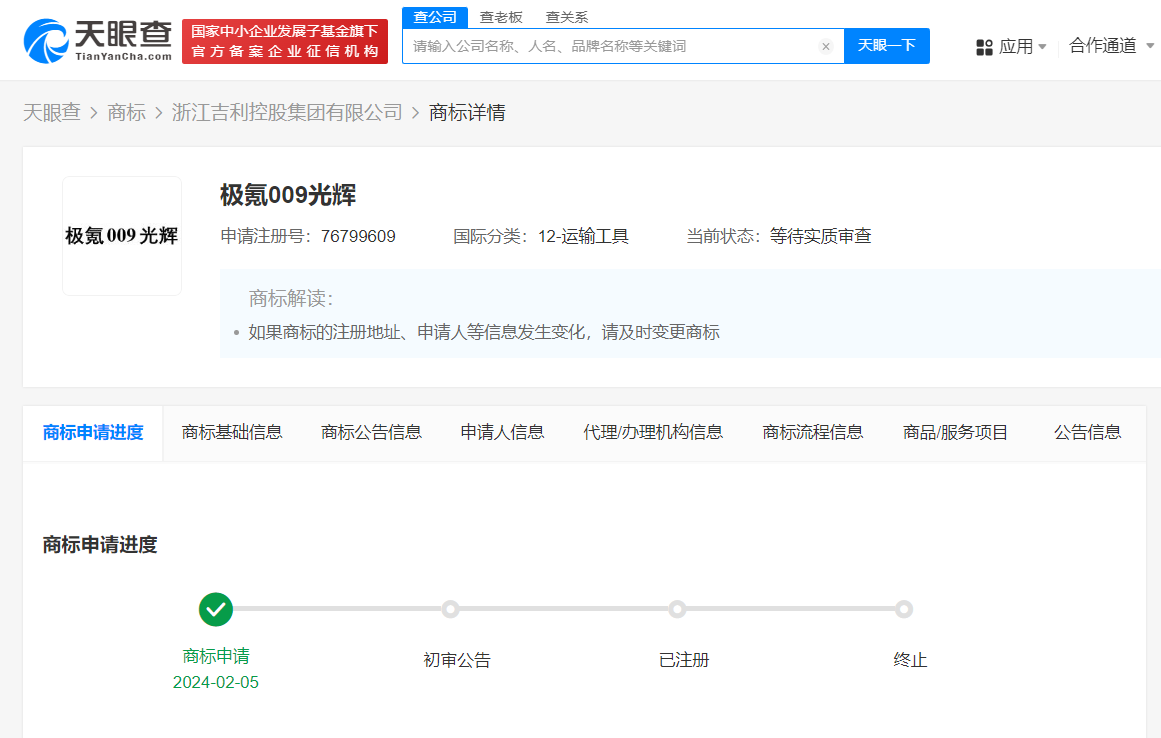Screen dimensions: 1161x738
Task: Open 浙江吉利控股集团有限公司 breadcrumb link
Action: pos(287,112)
